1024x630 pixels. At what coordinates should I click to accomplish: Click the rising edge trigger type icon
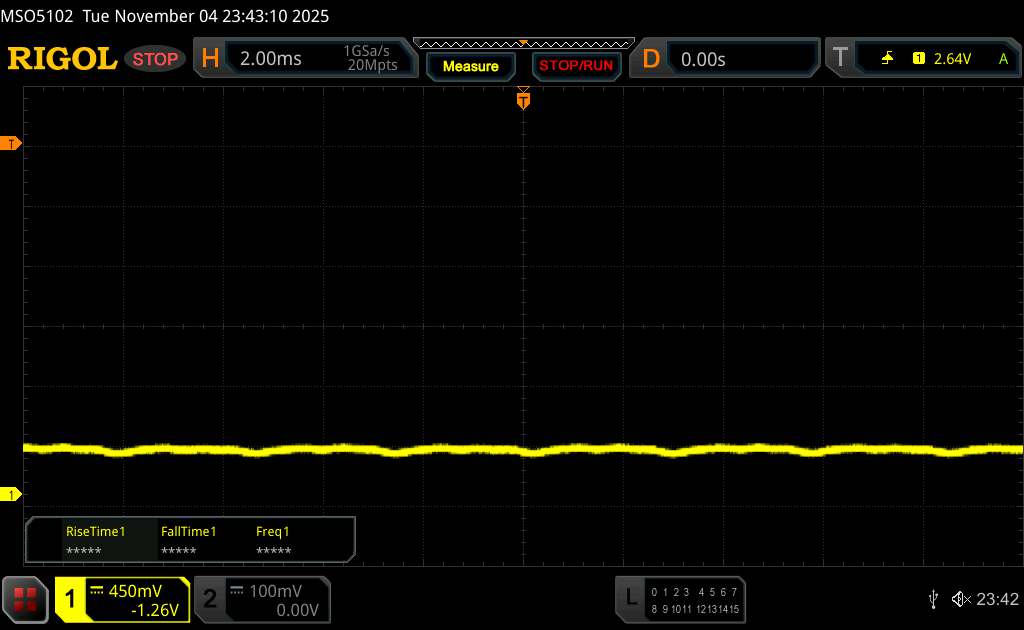(x=887, y=59)
